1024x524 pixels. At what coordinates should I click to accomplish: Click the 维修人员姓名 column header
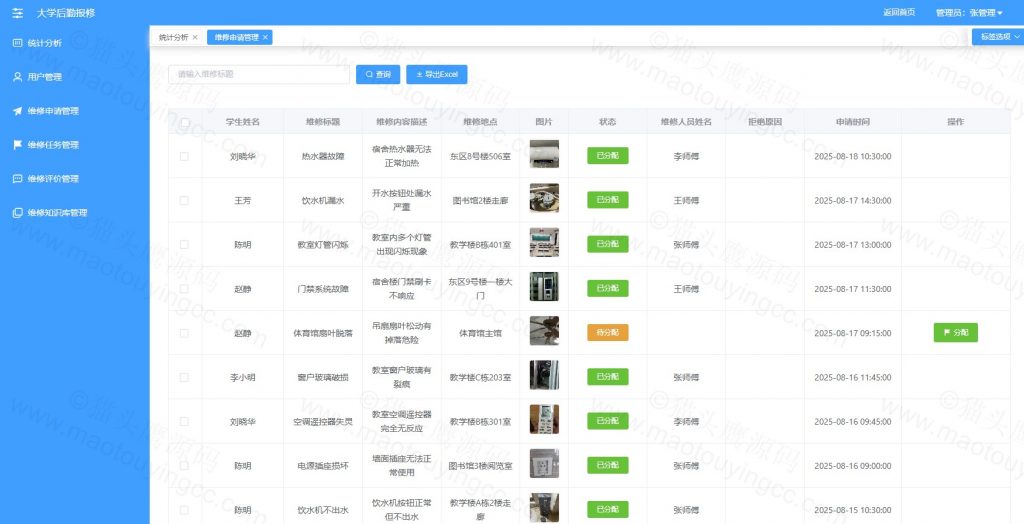(x=686, y=122)
